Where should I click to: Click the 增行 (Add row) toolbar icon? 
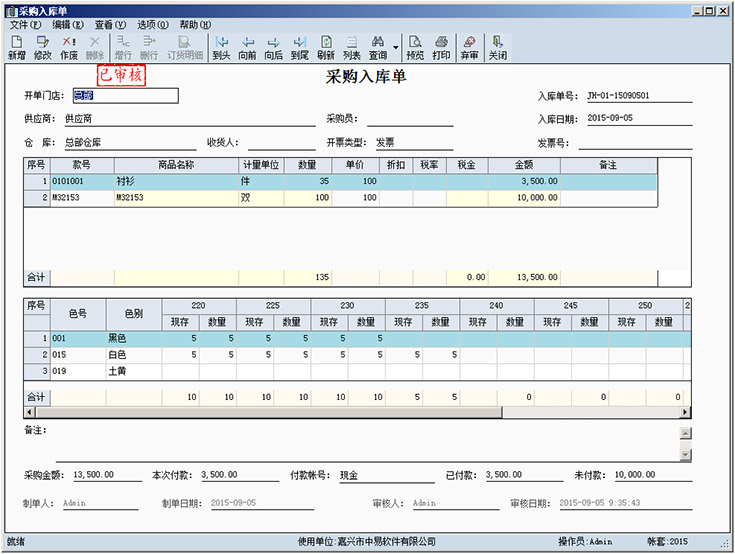(123, 48)
